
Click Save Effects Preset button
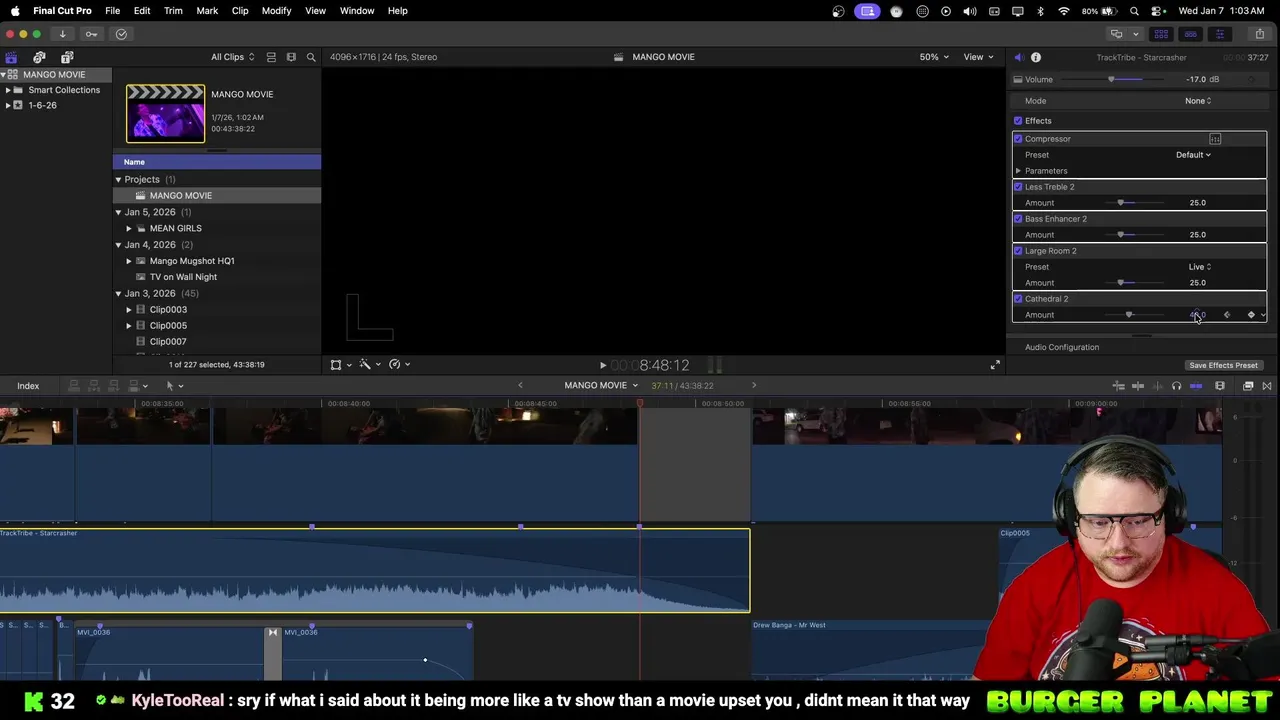(x=1223, y=366)
